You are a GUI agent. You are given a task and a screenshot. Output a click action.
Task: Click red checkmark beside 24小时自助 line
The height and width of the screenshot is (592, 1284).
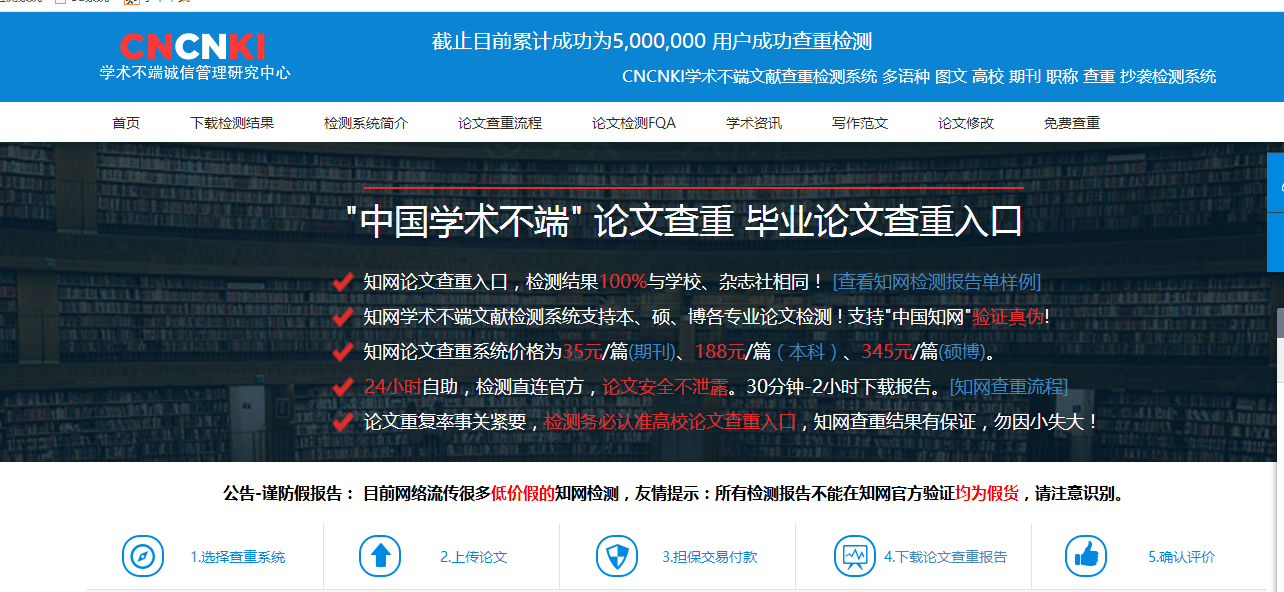pyautogui.click(x=342, y=386)
